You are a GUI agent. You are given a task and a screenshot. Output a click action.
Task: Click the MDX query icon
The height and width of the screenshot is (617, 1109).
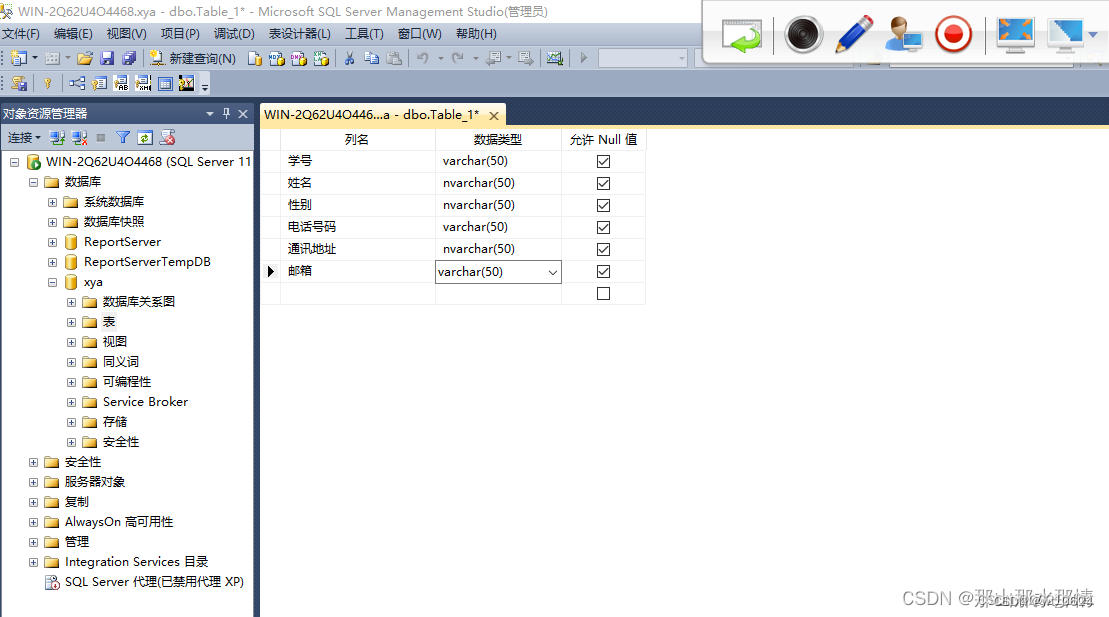277,59
